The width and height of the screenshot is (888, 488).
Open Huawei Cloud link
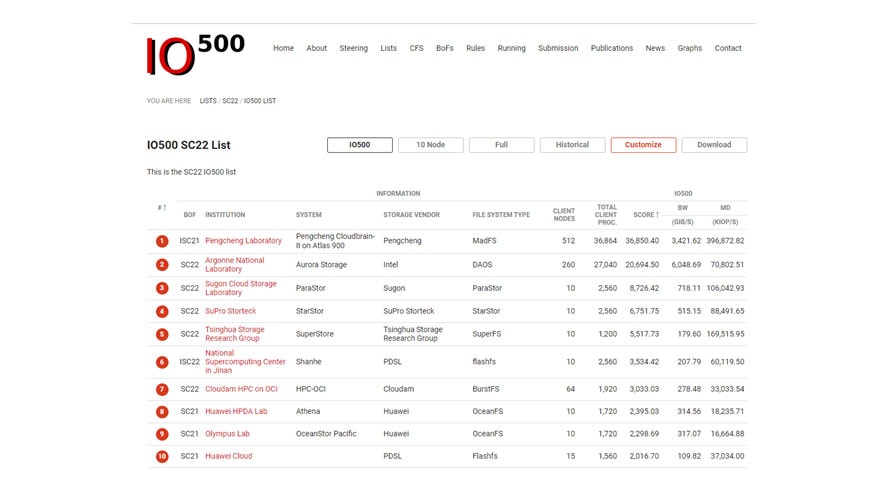pos(228,456)
